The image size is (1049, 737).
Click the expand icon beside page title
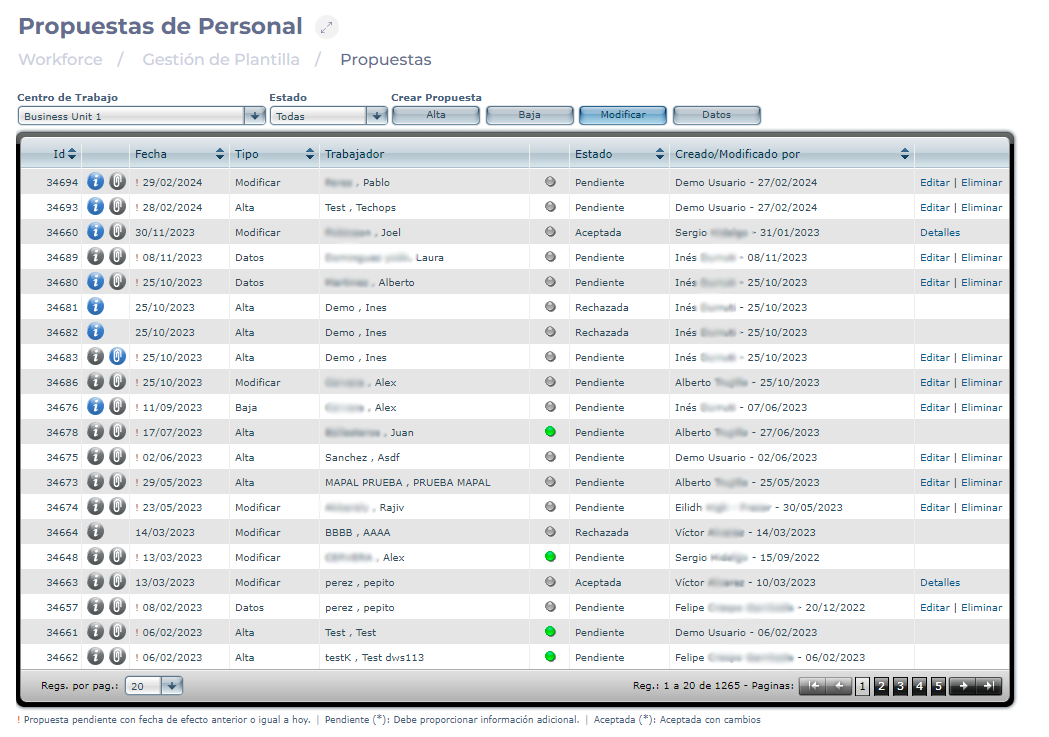click(327, 28)
